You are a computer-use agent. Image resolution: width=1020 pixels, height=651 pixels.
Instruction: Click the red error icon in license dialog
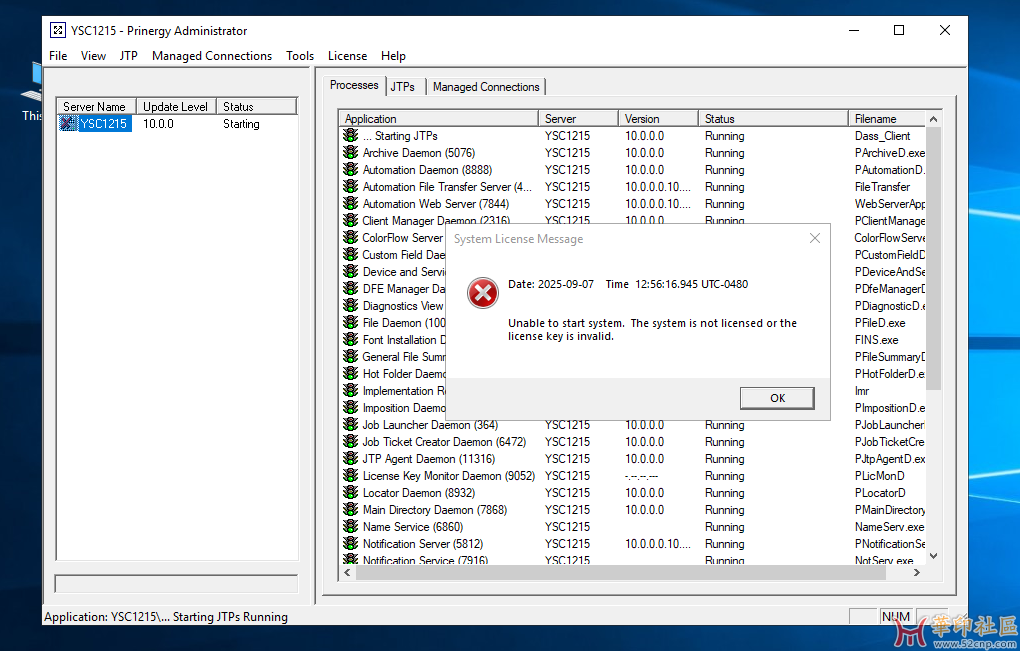coord(483,293)
